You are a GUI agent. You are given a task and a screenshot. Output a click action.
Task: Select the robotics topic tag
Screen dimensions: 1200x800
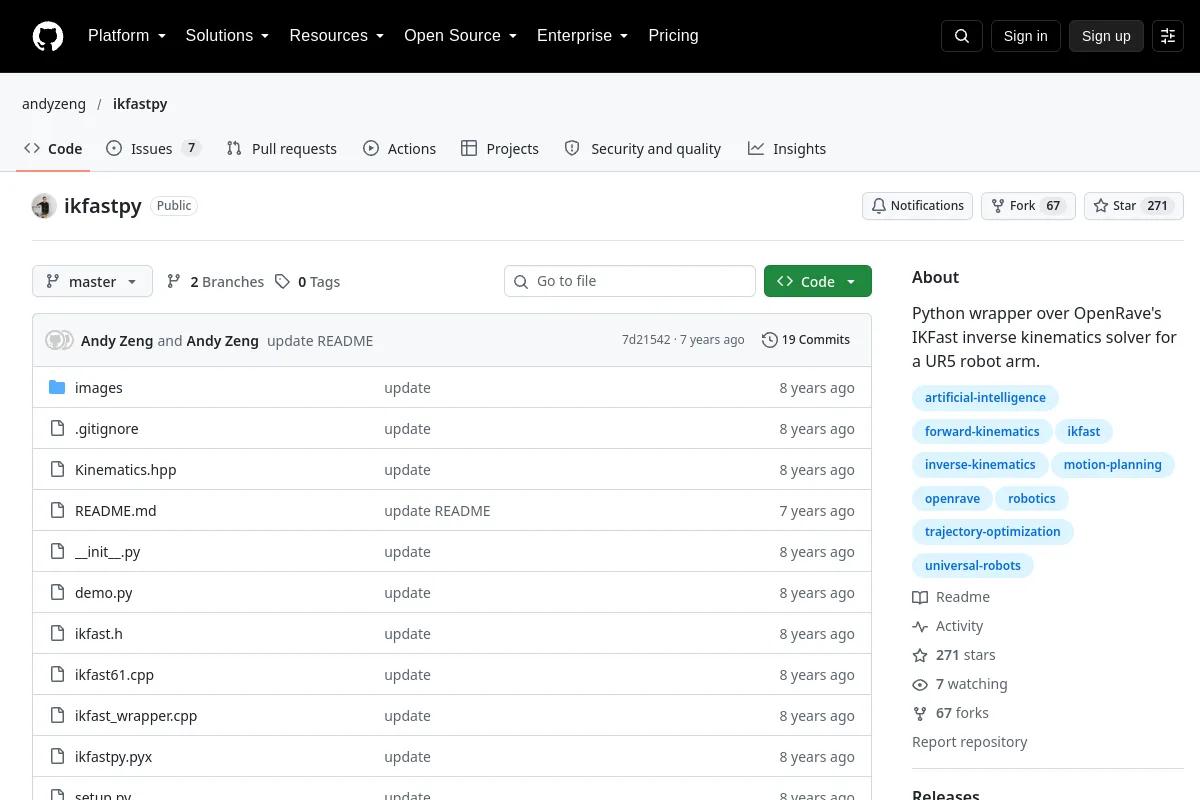point(1032,499)
